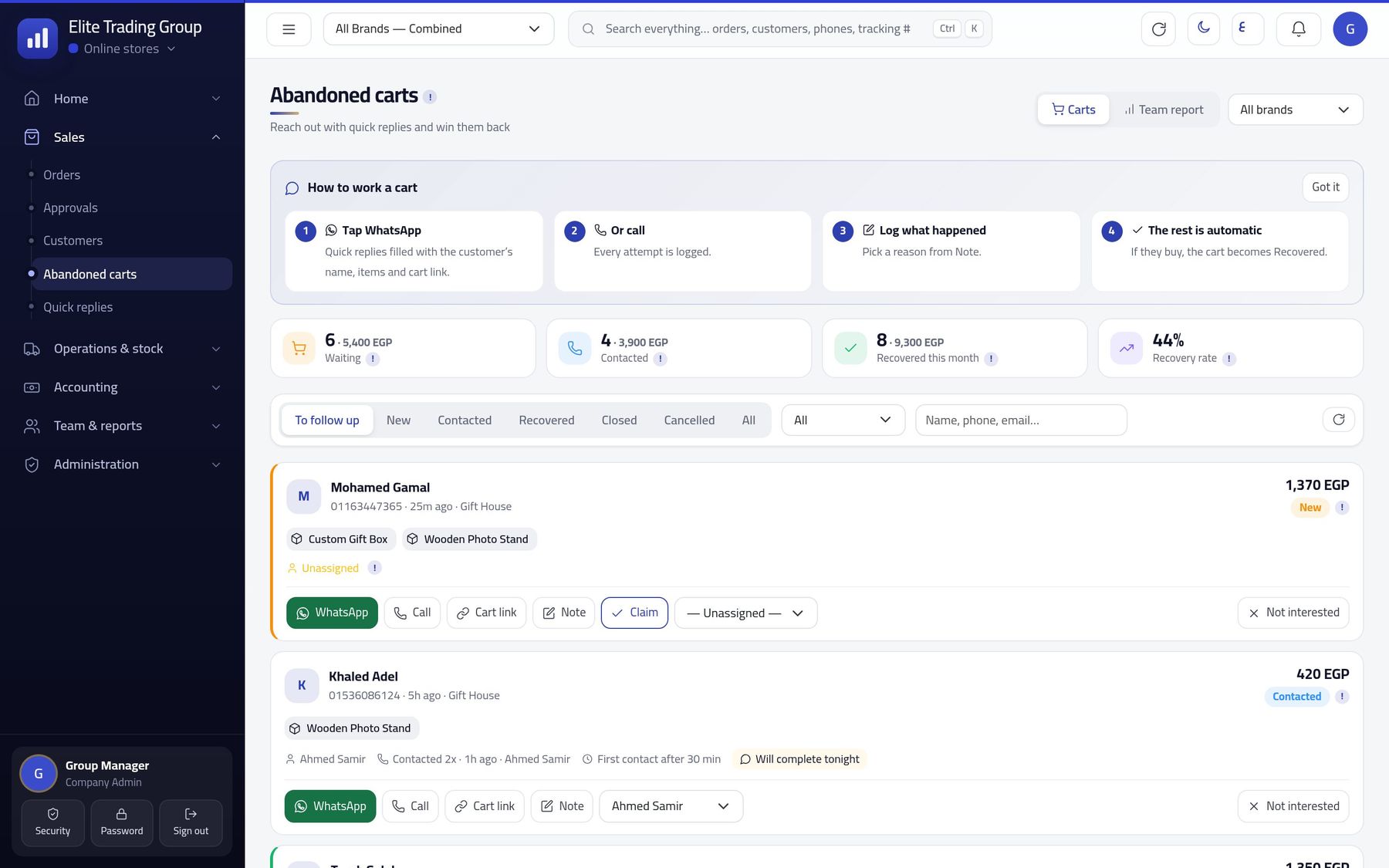Focus the Name, phone, email search field
This screenshot has height=868, width=1389.
(1021, 420)
